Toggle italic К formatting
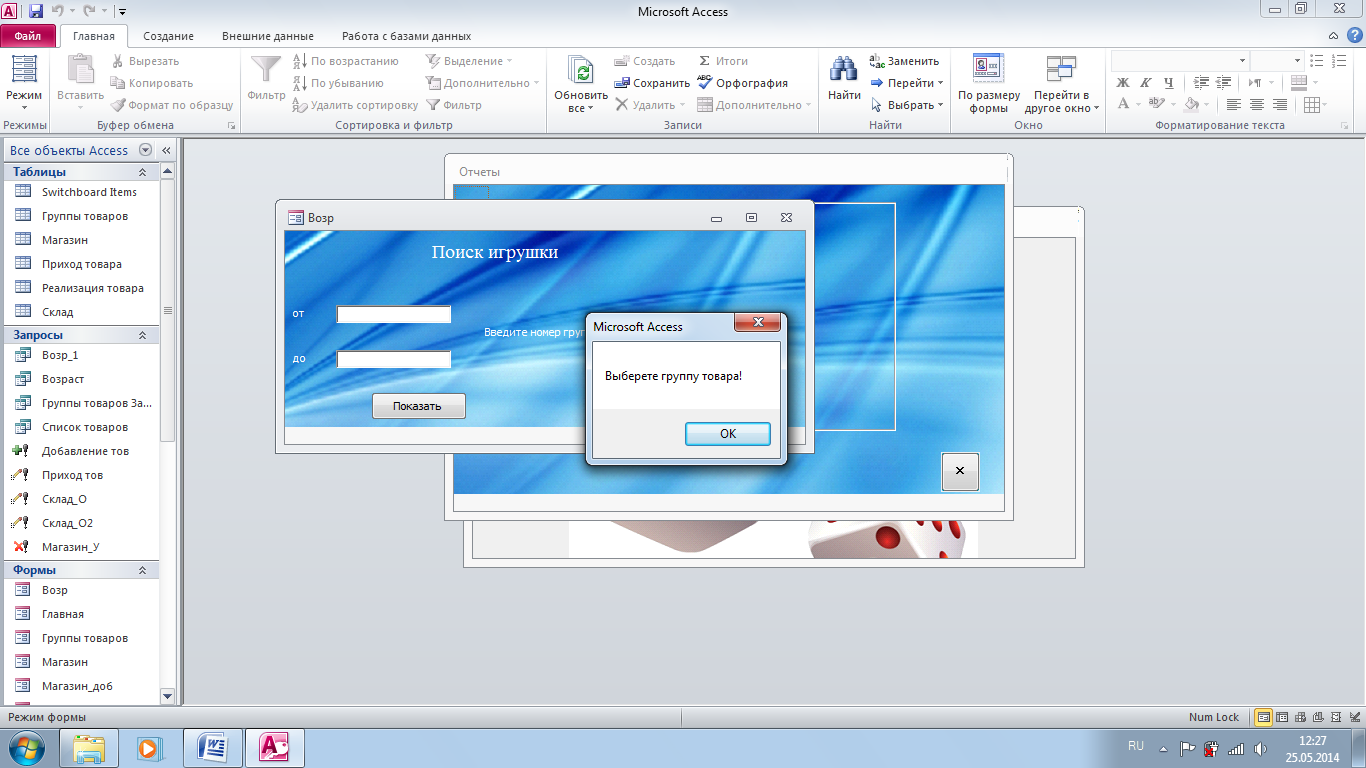Screen dimensions: 1366x768 [1145, 83]
